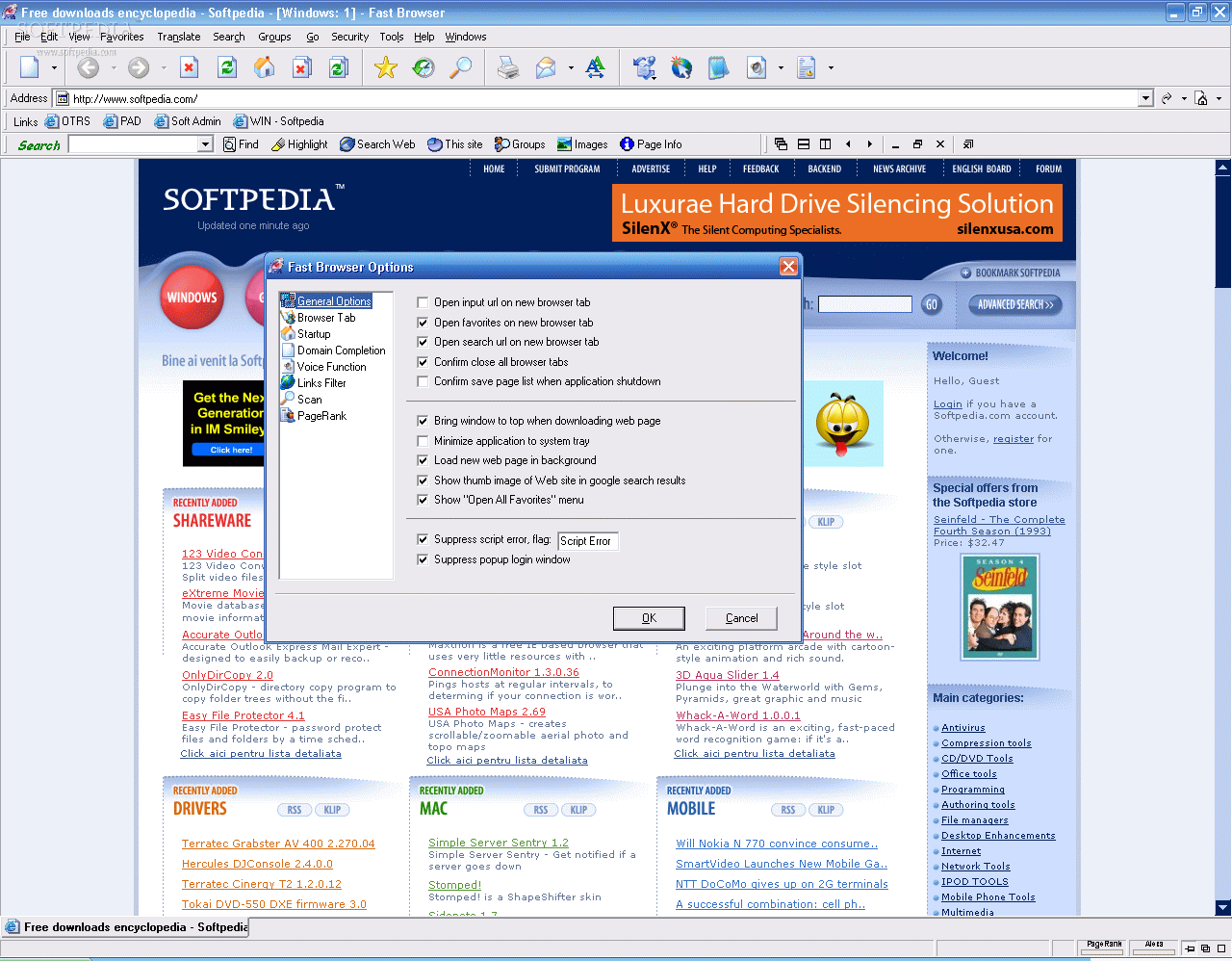
Task: Click the magnifying glass search toolbar icon
Action: tap(462, 67)
